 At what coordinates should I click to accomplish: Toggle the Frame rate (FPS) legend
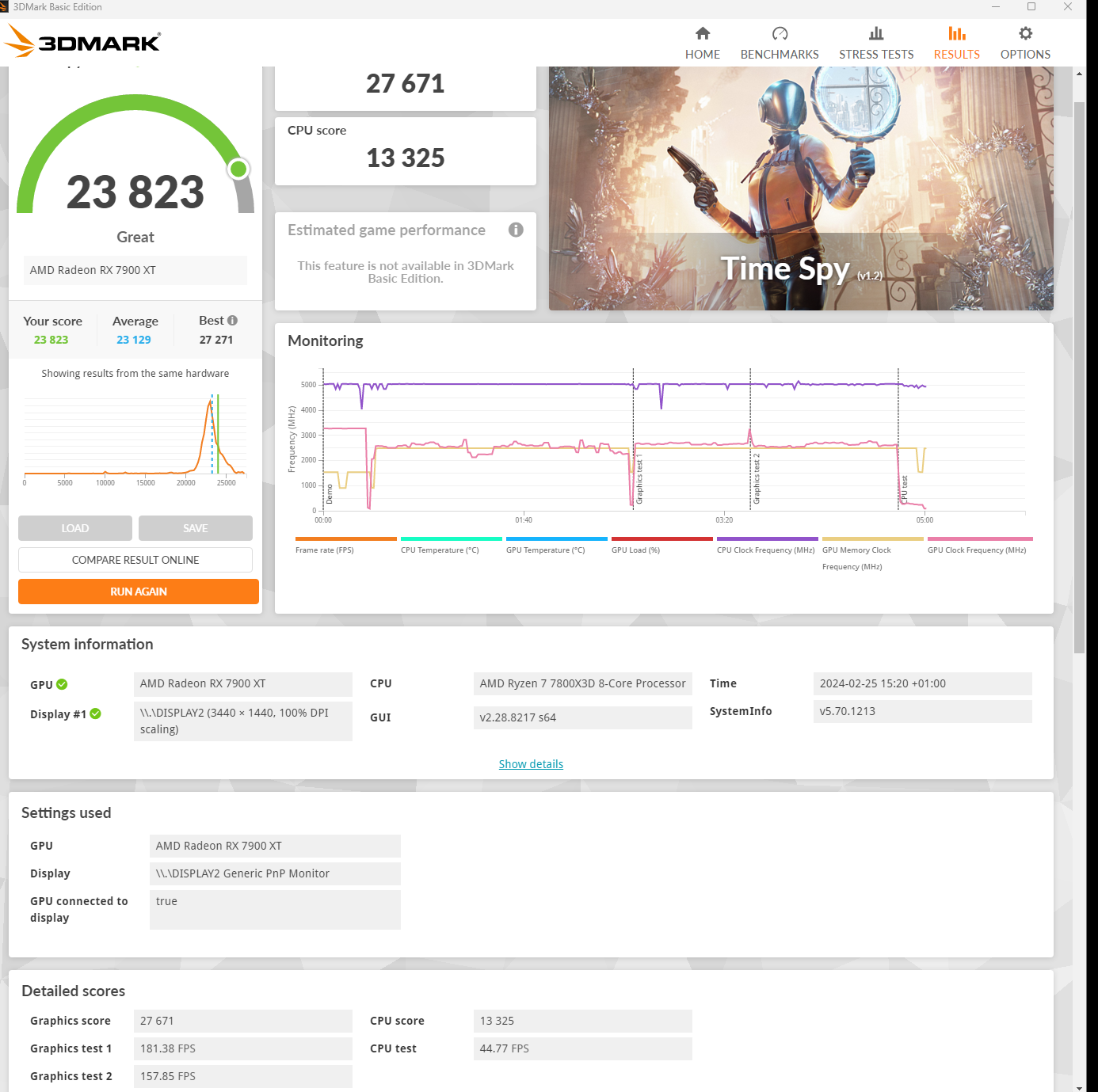pyautogui.click(x=325, y=550)
